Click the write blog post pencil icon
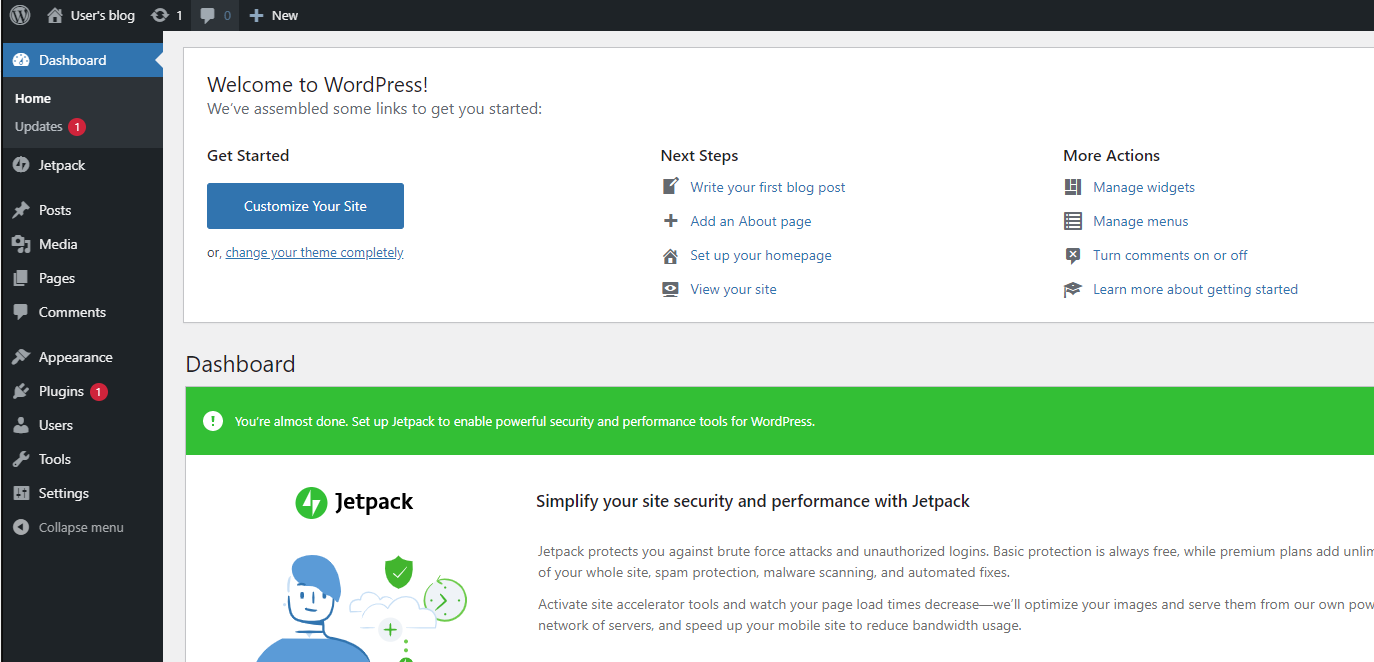Viewport: 1374px width, 662px height. click(x=671, y=186)
